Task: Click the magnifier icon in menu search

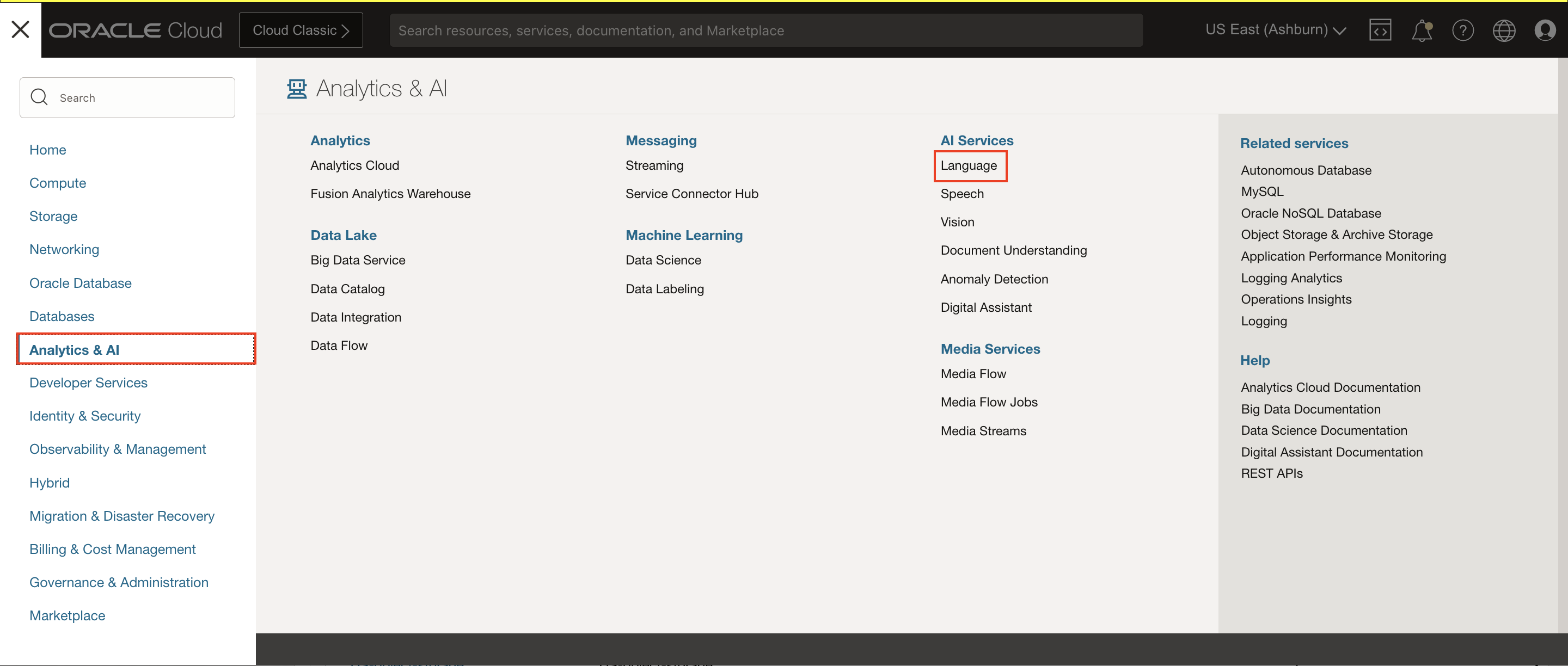Action: (x=39, y=97)
